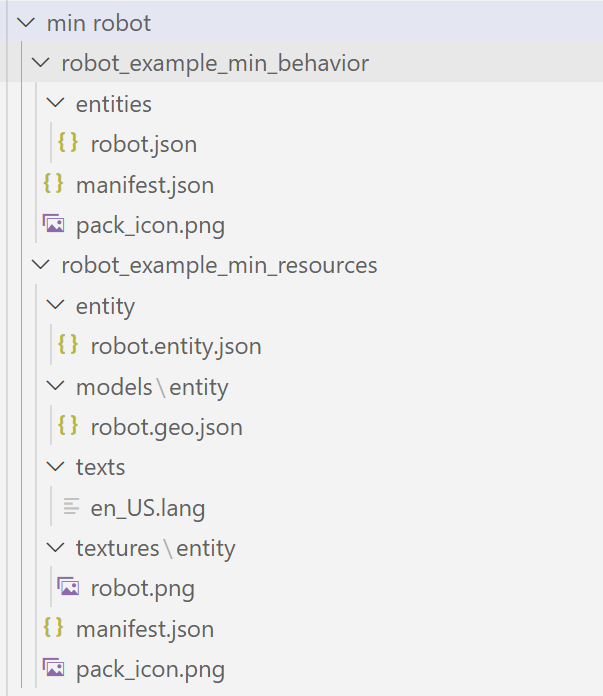Screen dimensions: 603x696
Task: Select the entity folder in resources
Action: (x=105, y=306)
